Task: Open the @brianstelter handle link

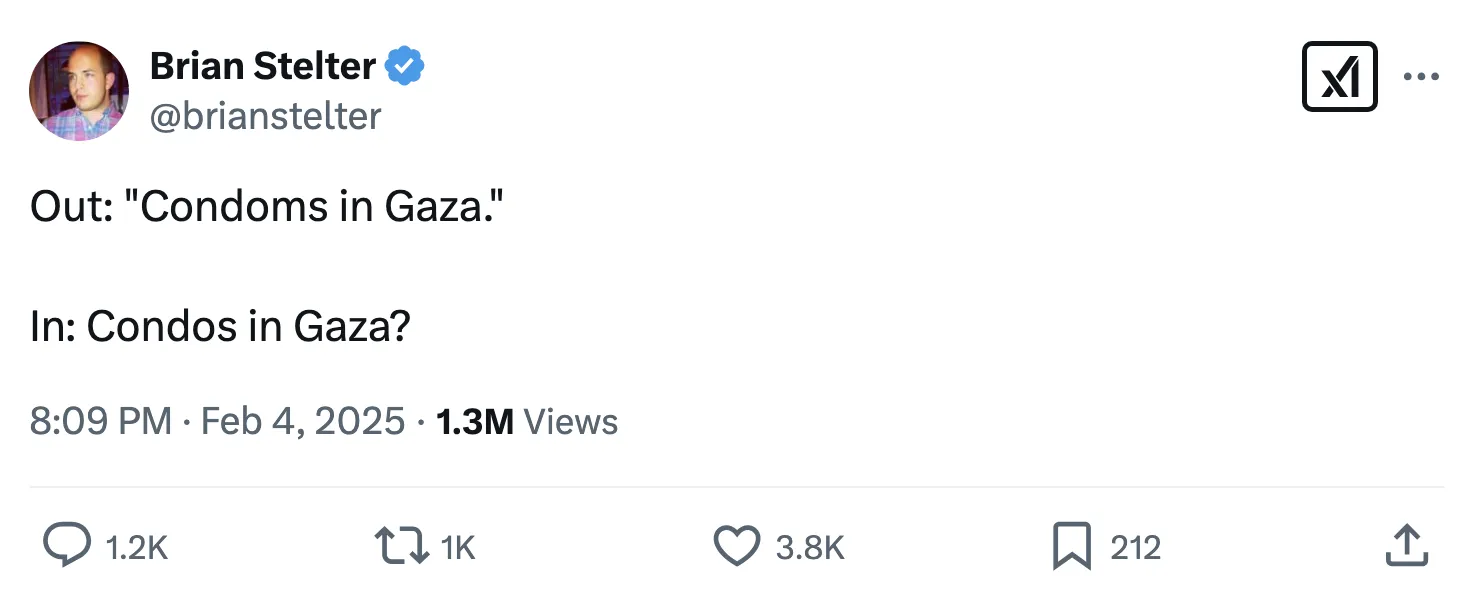Action: pos(265,116)
